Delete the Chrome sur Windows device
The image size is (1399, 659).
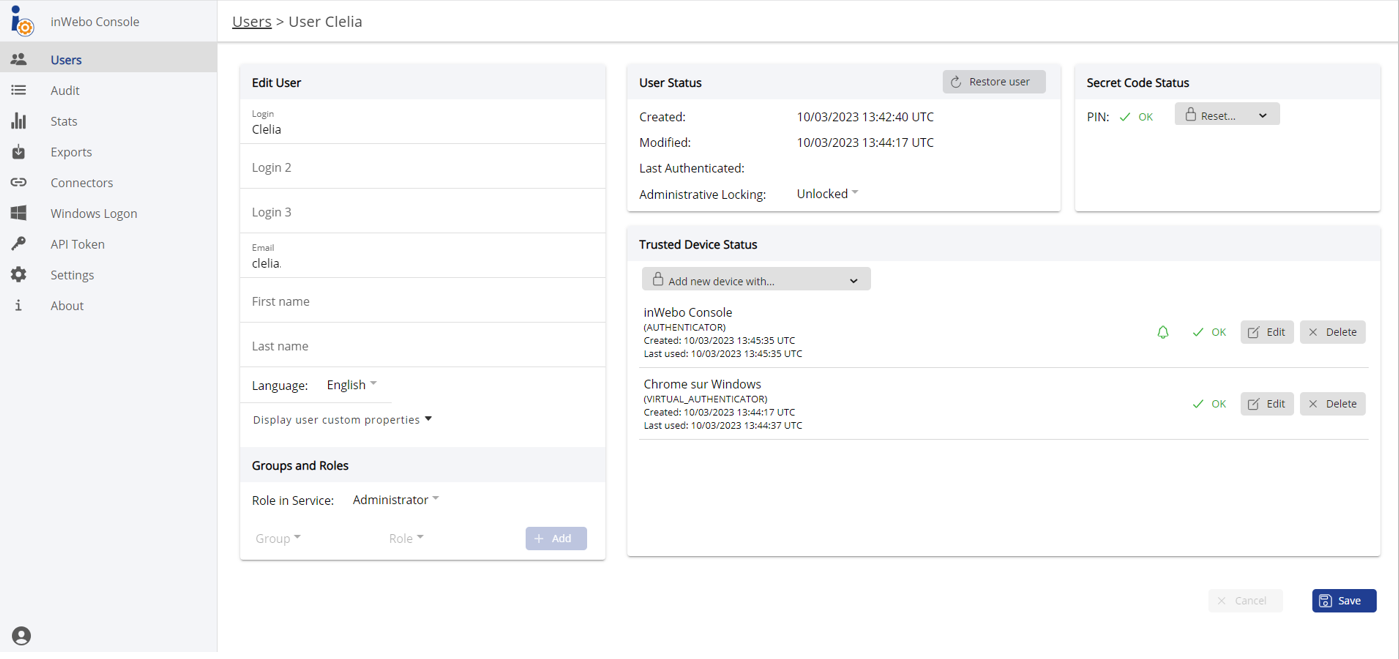(x=1332, y=403)
